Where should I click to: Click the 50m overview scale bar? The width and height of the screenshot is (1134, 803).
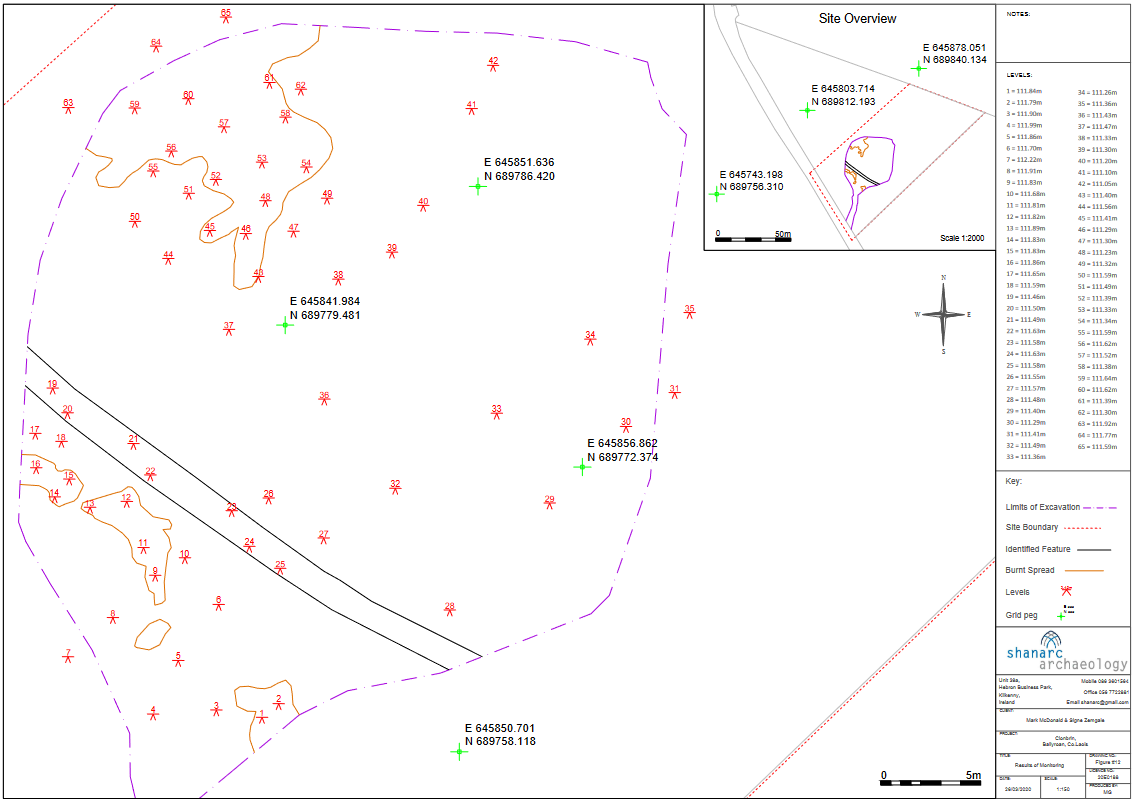(753, 239)
